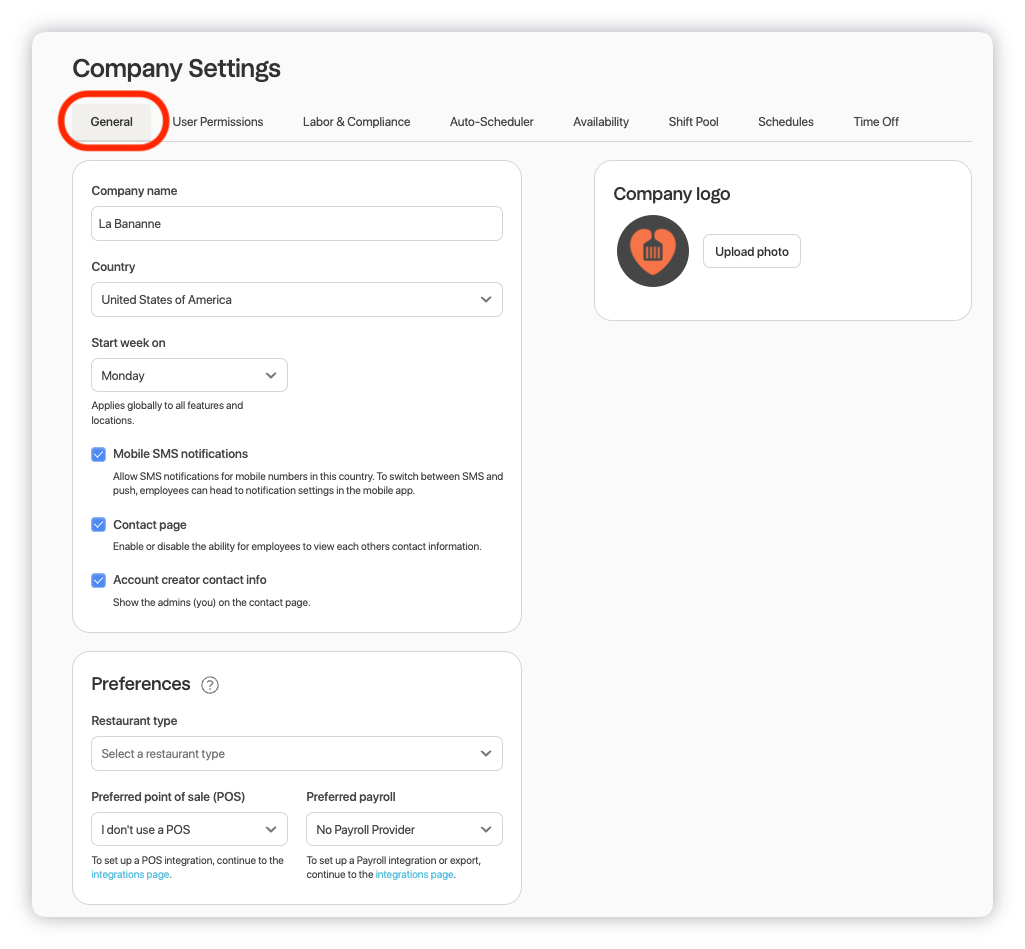This screenshot has width=1025, height=949.
Task: Click the company logo heart image
Action: [653, 251]
